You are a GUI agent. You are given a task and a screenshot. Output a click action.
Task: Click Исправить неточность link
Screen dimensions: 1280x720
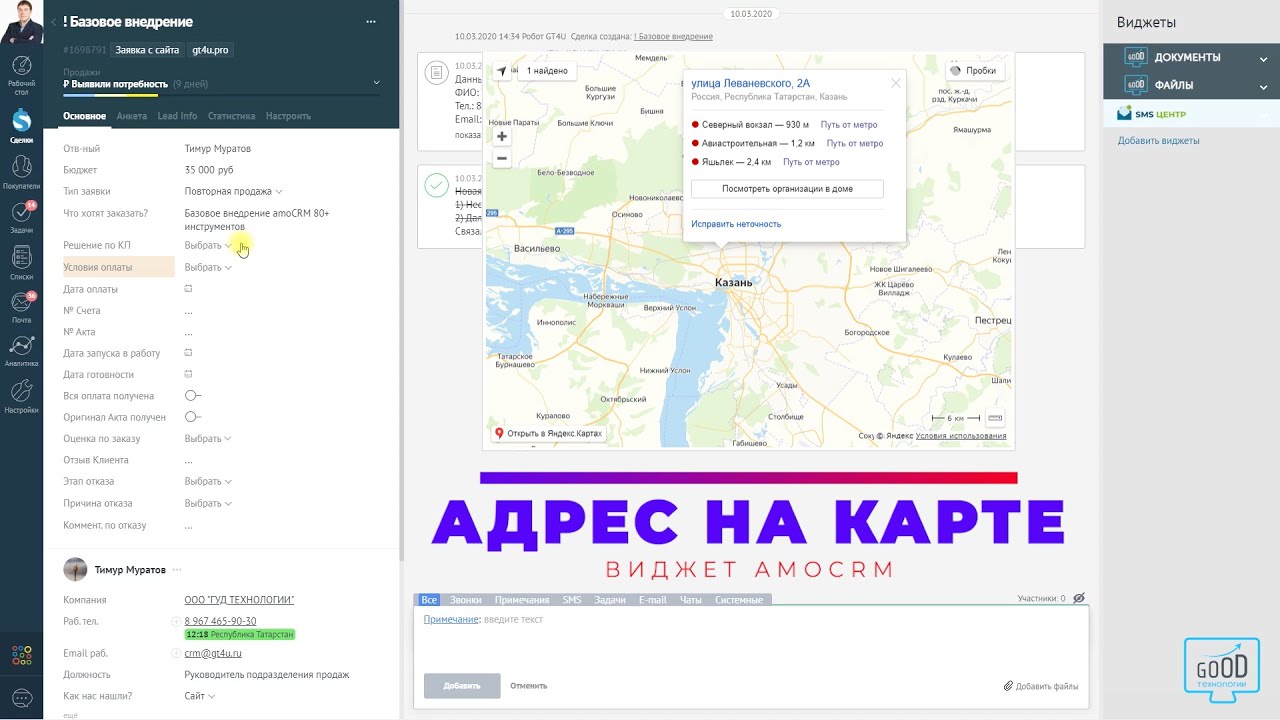(736, 224)
